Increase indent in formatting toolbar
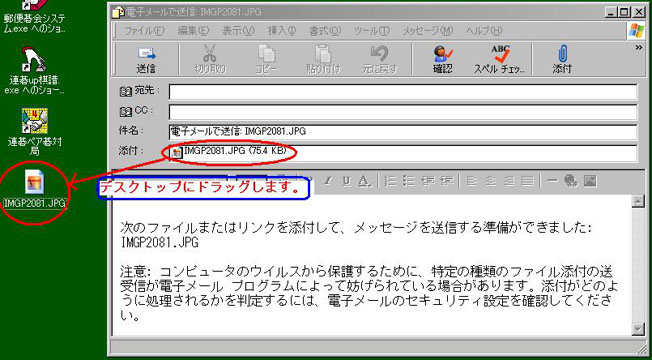This screenshot has height=360, width=652. (447, 181)
